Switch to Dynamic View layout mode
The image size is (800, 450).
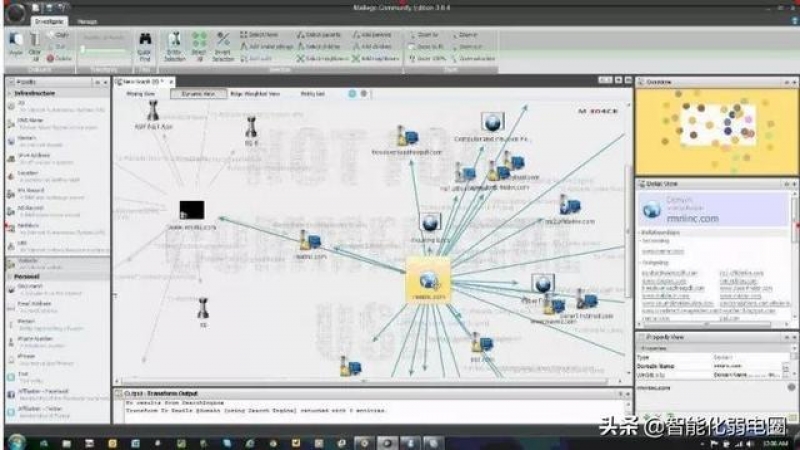click(x=198, y=93)
